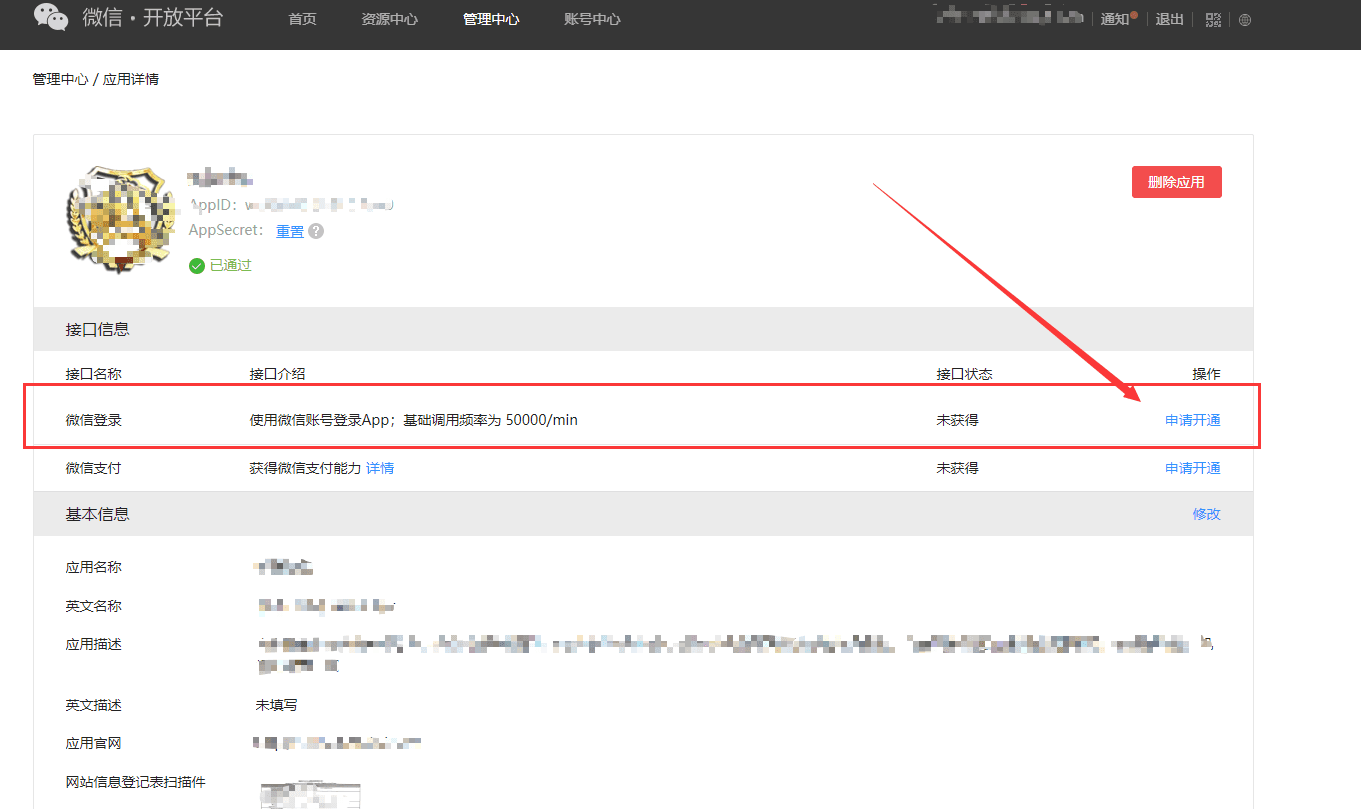
Task: Click 未获得 status in 微信登录 row
Action: pos(958,420)
